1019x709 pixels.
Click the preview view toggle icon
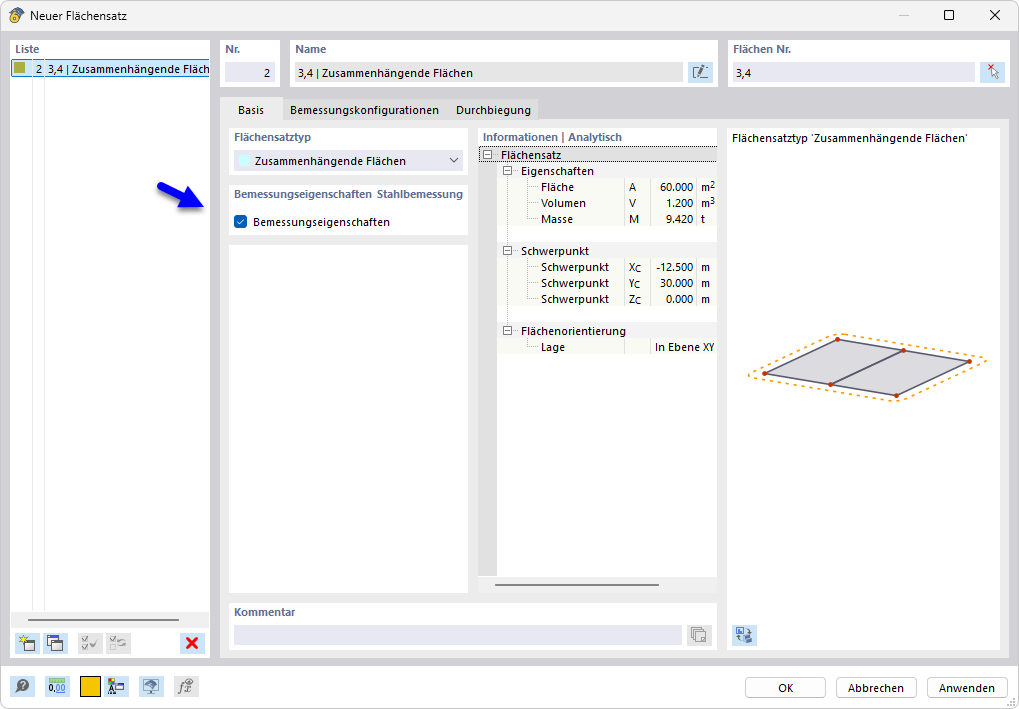[744, 635]
